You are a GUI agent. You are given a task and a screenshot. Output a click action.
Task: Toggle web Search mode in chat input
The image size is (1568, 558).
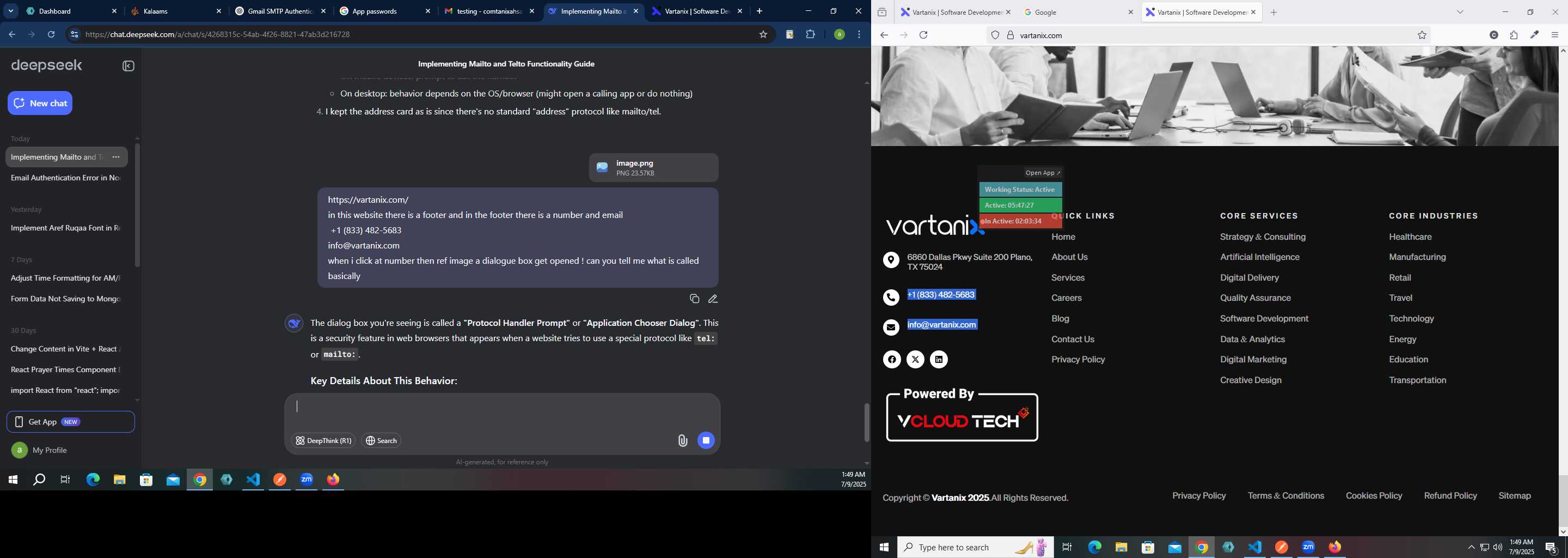tap(381, 440)
